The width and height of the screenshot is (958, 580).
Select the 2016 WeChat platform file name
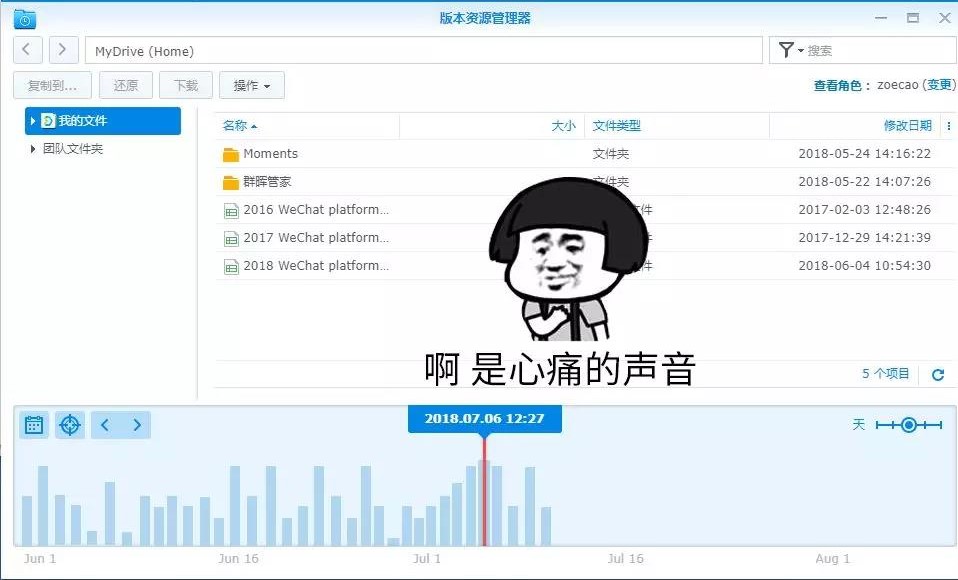(316, 210)
